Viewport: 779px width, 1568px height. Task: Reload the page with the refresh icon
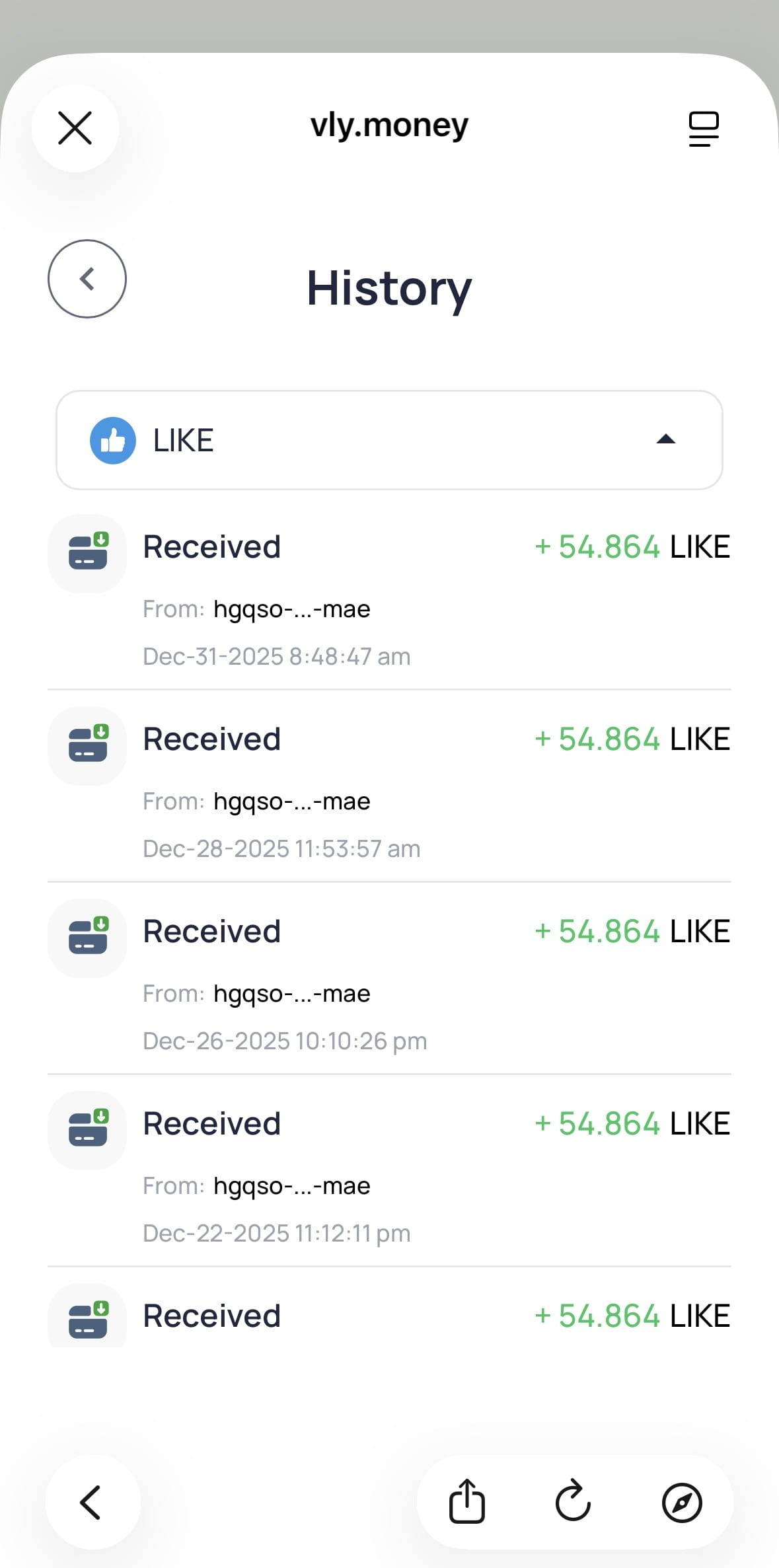573,1503
